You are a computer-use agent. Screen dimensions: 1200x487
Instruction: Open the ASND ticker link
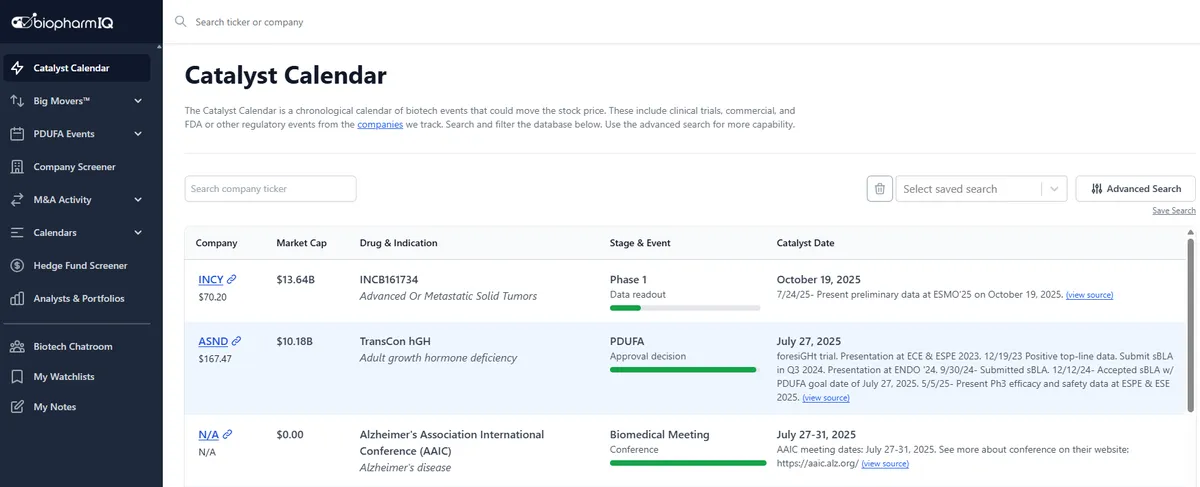pyautogui.click(x=213, y=342)
